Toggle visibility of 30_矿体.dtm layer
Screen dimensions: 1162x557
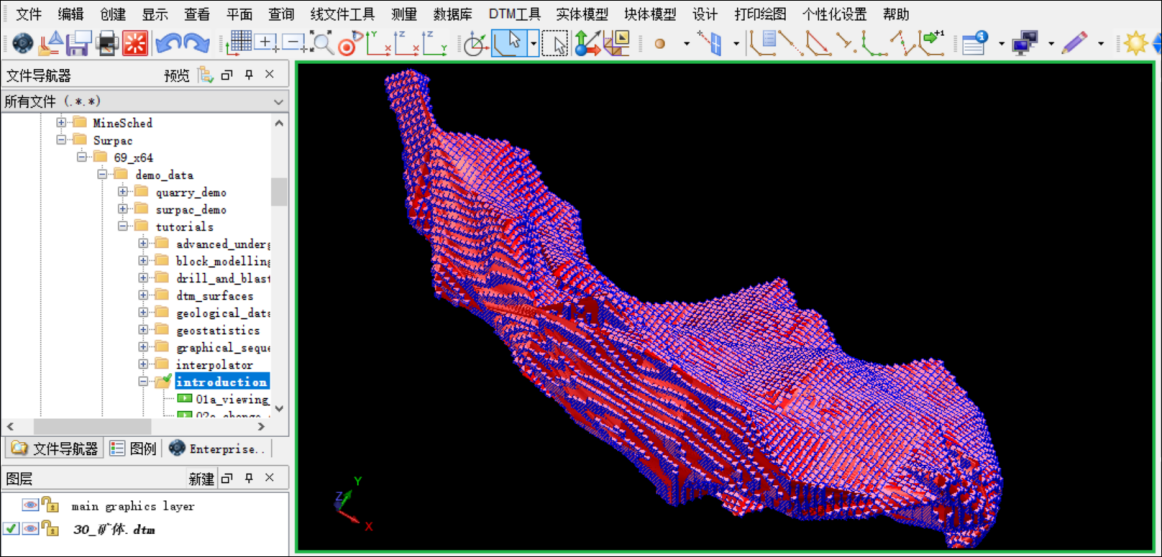pos(30,528)
